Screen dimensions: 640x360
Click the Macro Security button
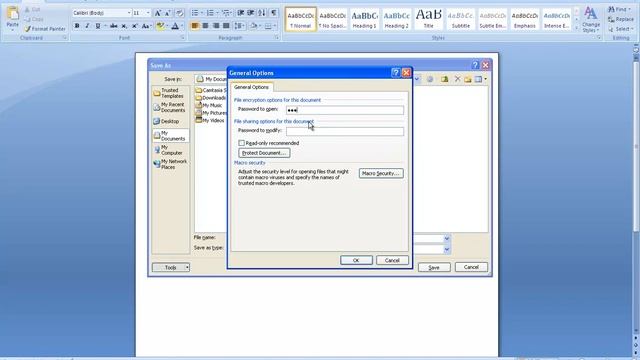point(381,173)
